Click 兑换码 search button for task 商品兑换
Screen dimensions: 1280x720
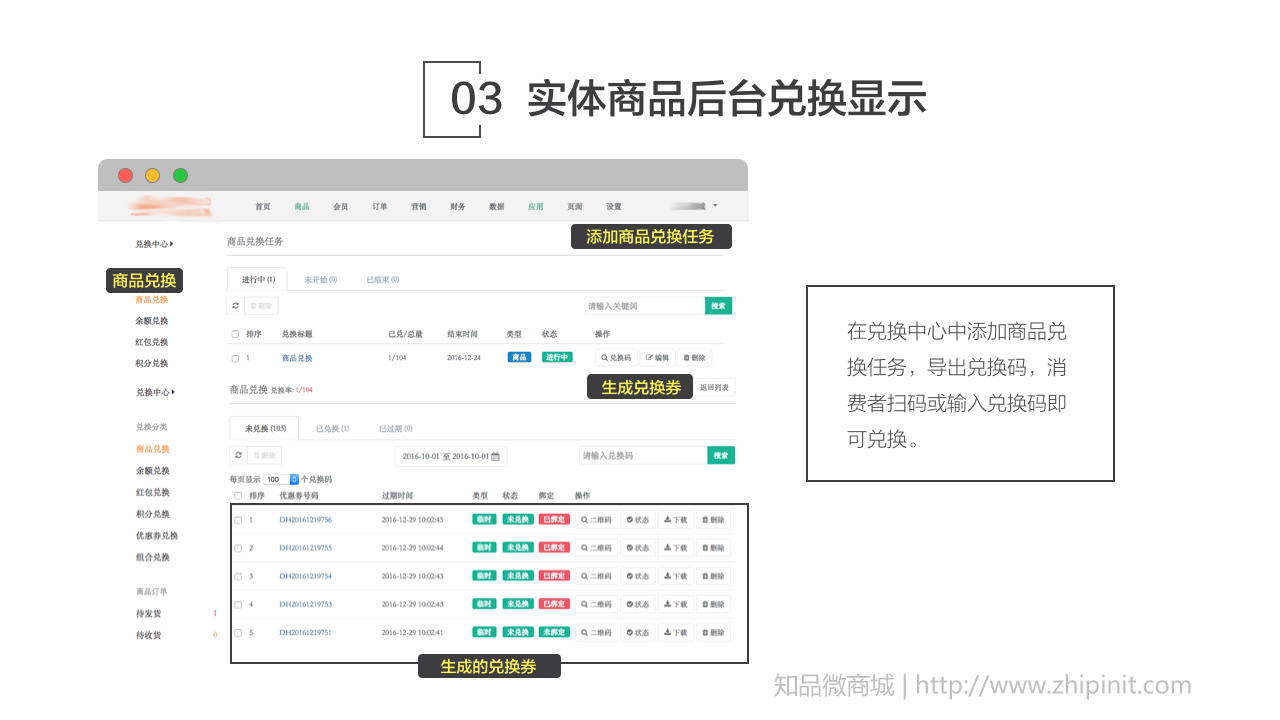tap(616, 357)
